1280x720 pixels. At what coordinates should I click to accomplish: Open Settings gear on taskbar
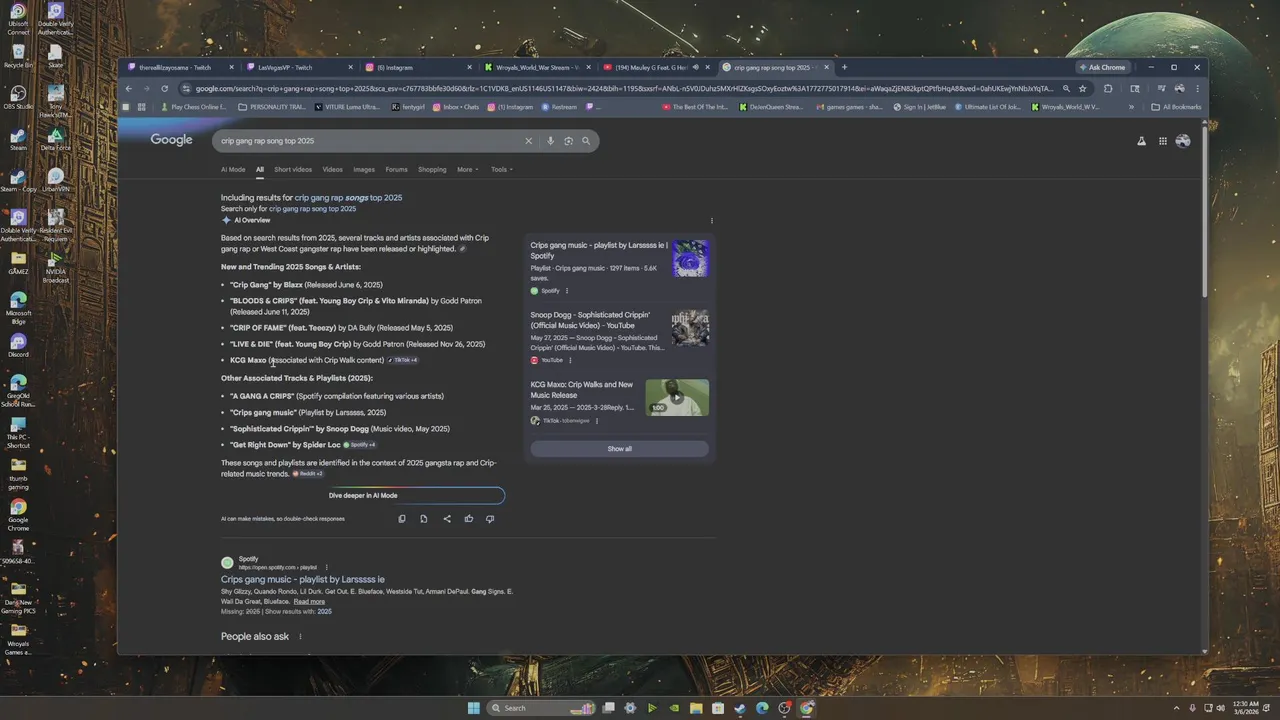click(x=630, y=708)
